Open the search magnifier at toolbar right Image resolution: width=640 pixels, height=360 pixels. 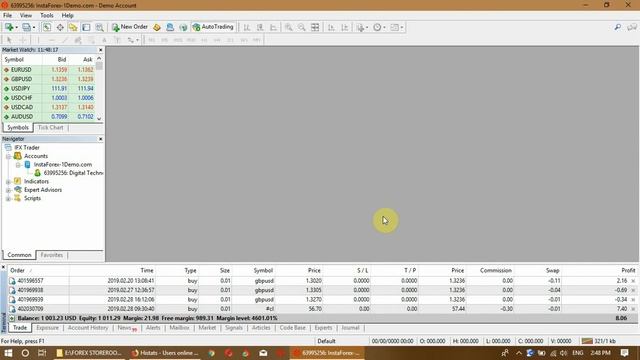pyautogui.click(x=618, y=27)
